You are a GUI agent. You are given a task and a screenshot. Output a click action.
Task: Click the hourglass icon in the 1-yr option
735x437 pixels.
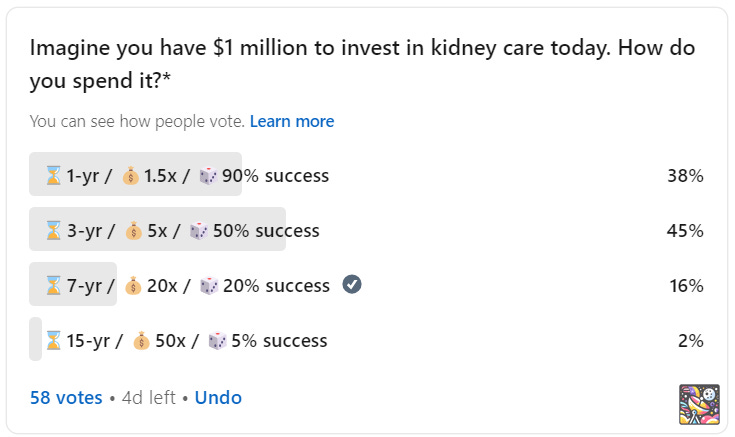(53, 176)
